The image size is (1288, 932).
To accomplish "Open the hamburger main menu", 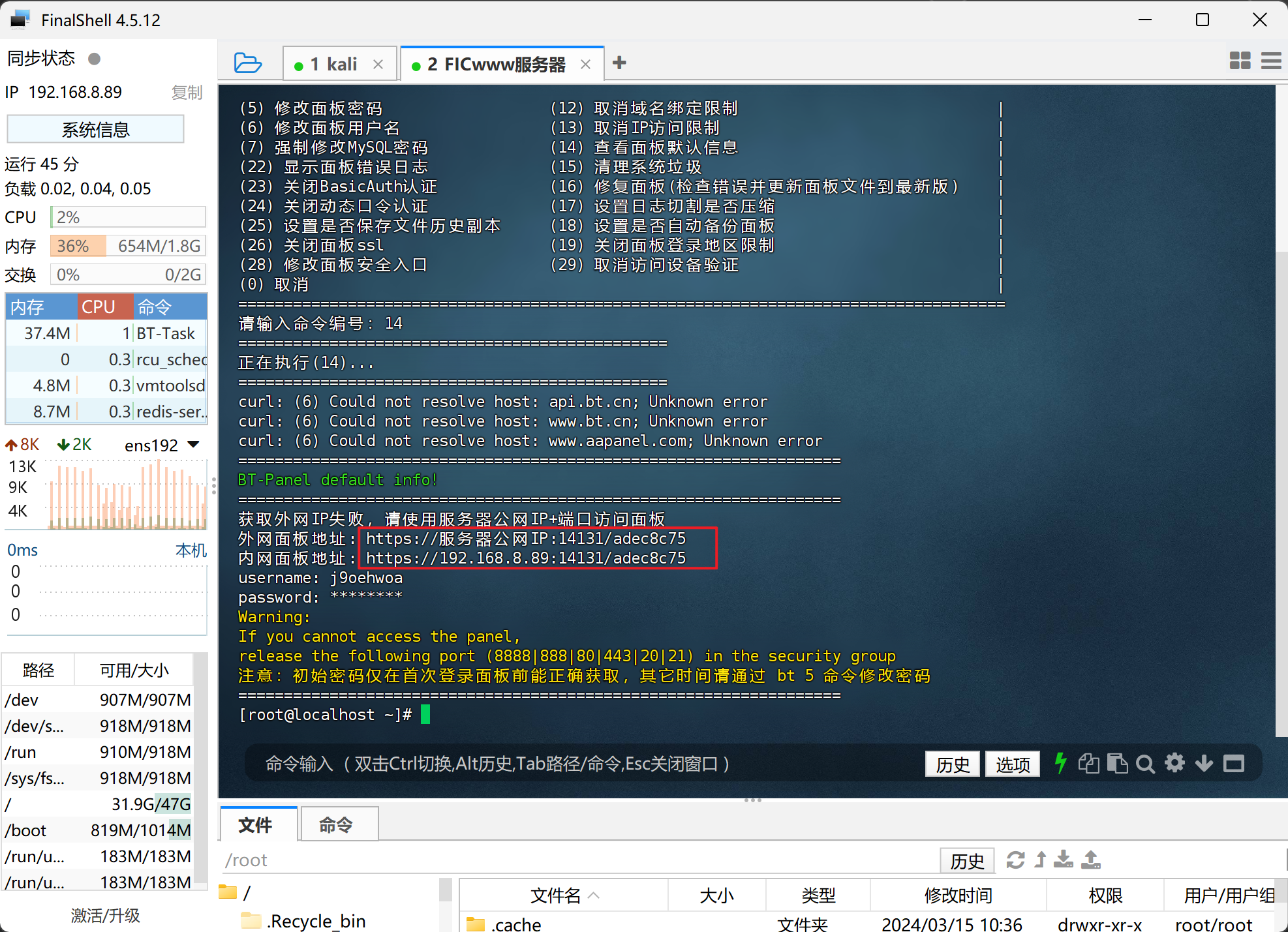I will point(1270,61).
